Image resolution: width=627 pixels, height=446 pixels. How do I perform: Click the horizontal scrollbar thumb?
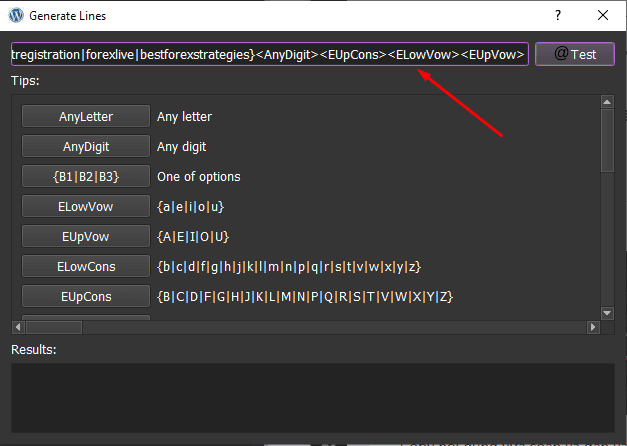[x=54, y=327]
